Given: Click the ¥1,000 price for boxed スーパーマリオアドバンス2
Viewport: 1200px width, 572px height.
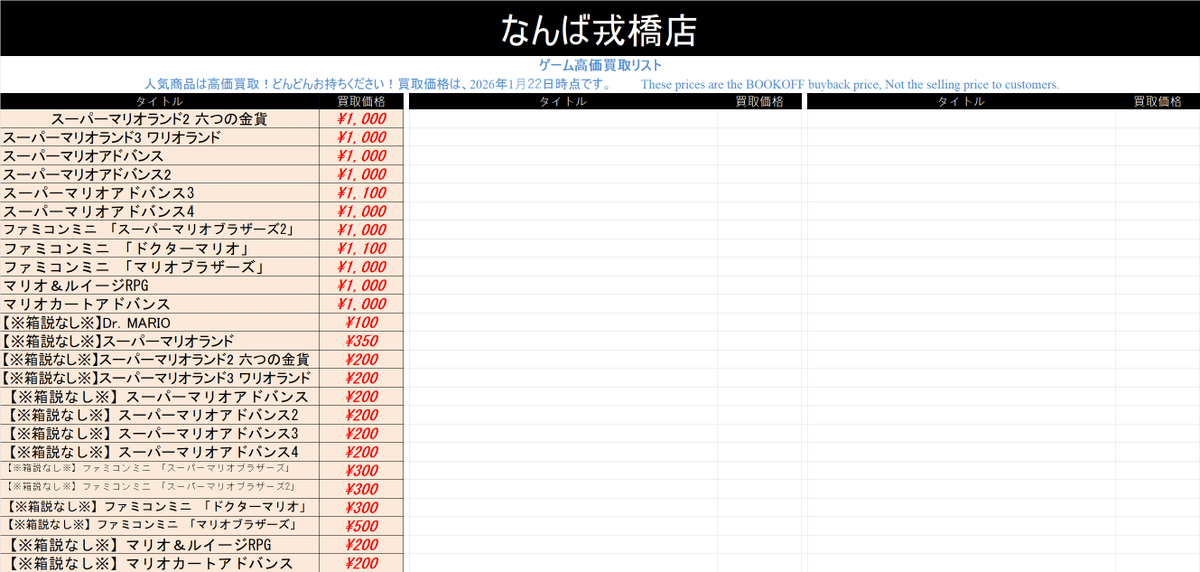Looking at the screenshot, I should [x=361, y=174].
